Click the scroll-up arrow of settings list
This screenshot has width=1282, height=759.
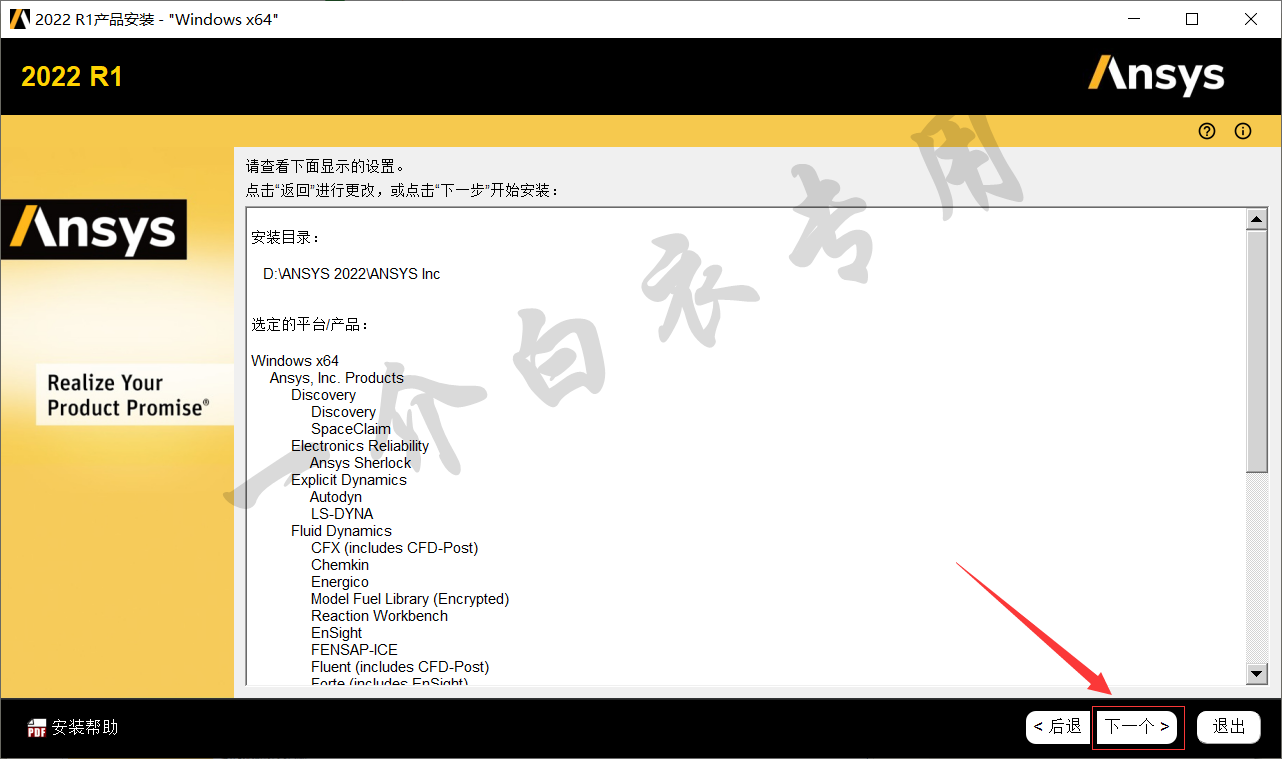coord(1257,219)
